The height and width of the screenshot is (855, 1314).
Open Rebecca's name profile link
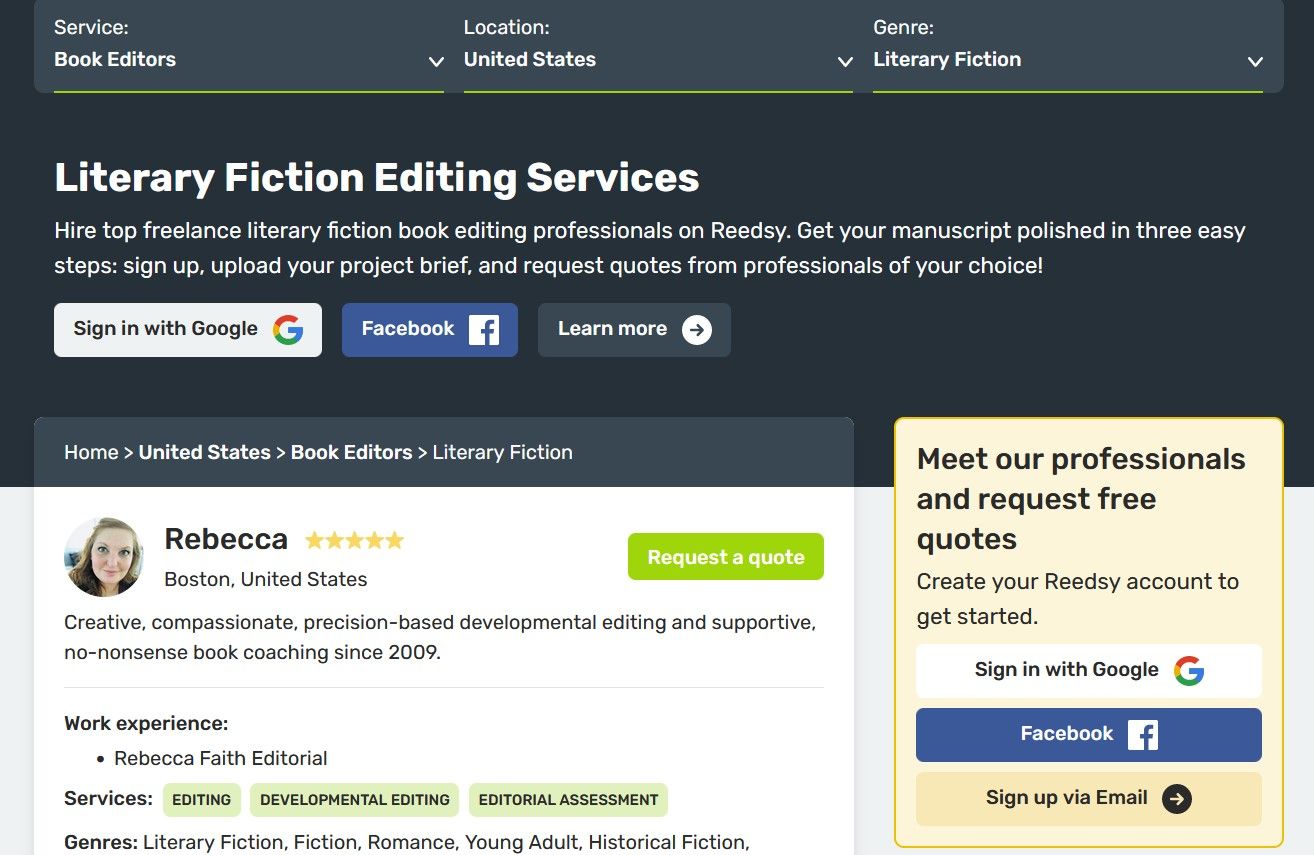tap(226, 539)
